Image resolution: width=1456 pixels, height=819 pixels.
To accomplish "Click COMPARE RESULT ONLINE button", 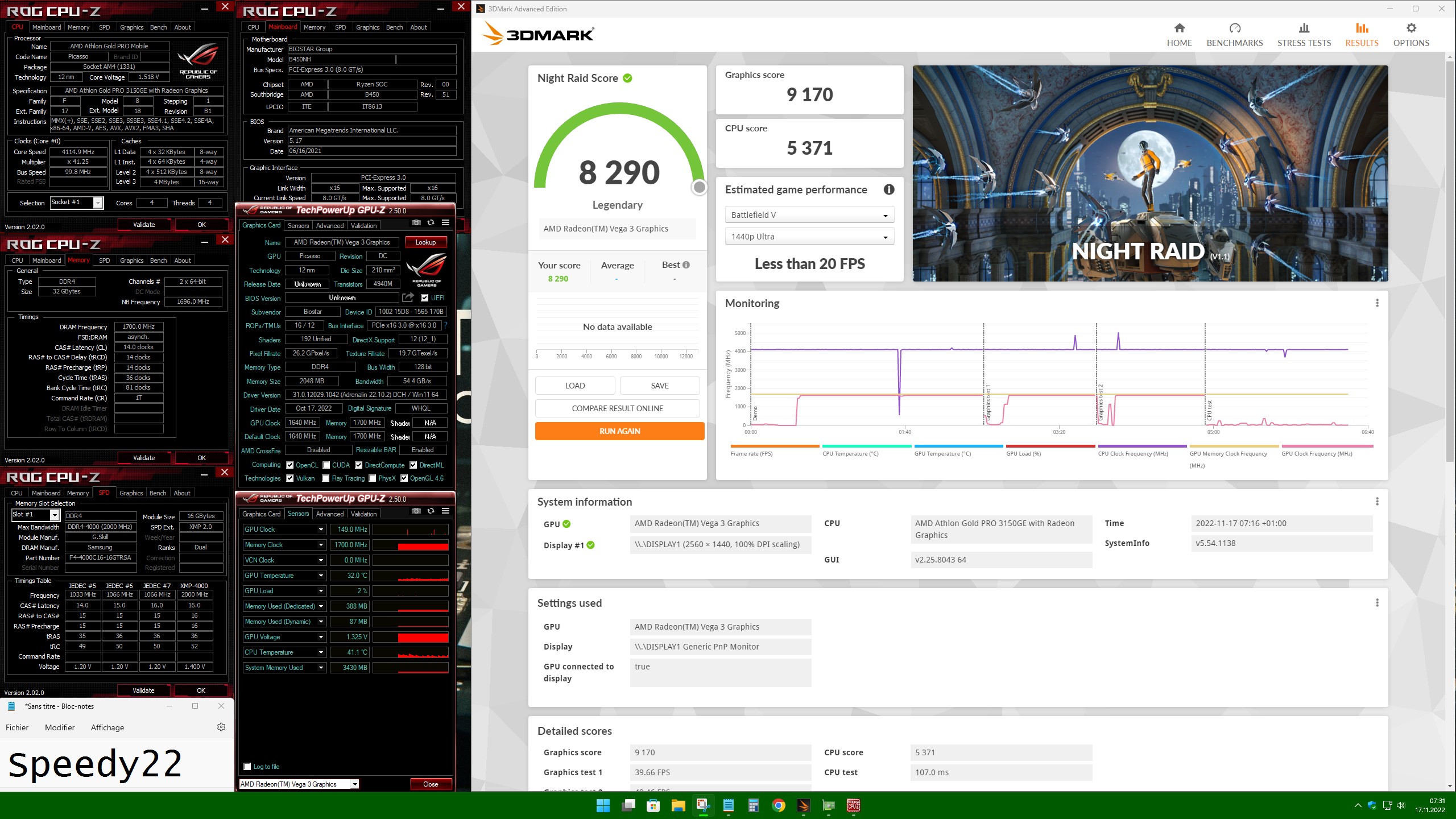I will (617, 408).
